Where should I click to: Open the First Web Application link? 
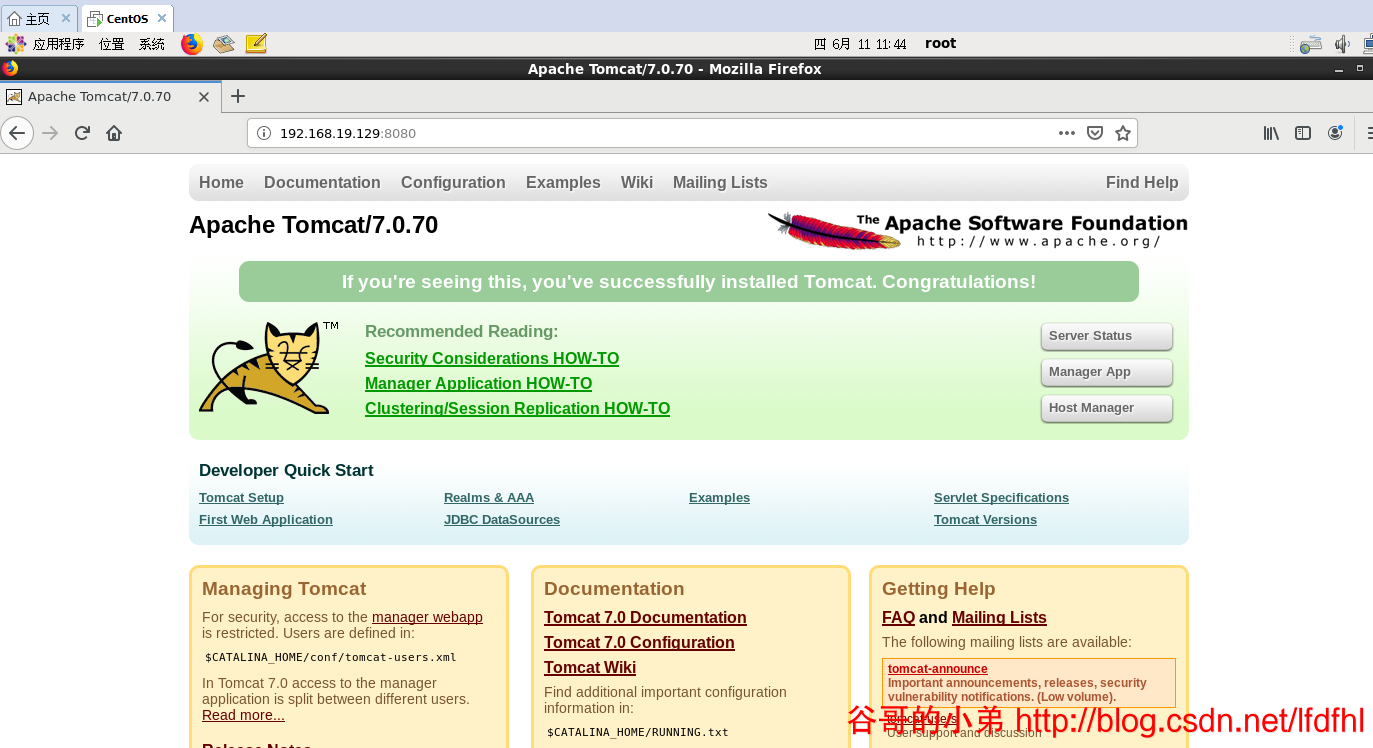(266, 520)
